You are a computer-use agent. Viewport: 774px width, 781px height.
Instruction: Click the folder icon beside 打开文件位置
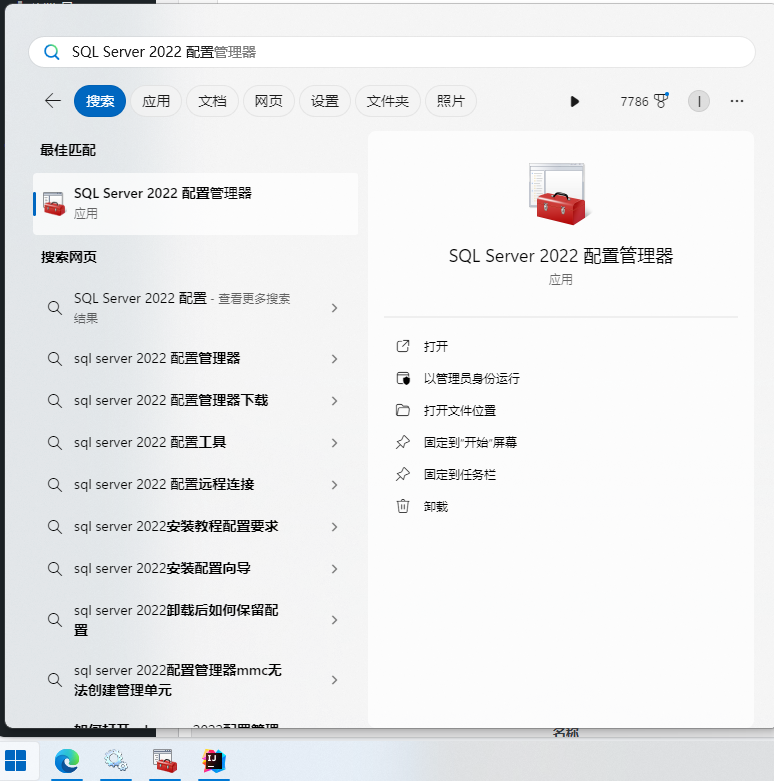[402, 410]
